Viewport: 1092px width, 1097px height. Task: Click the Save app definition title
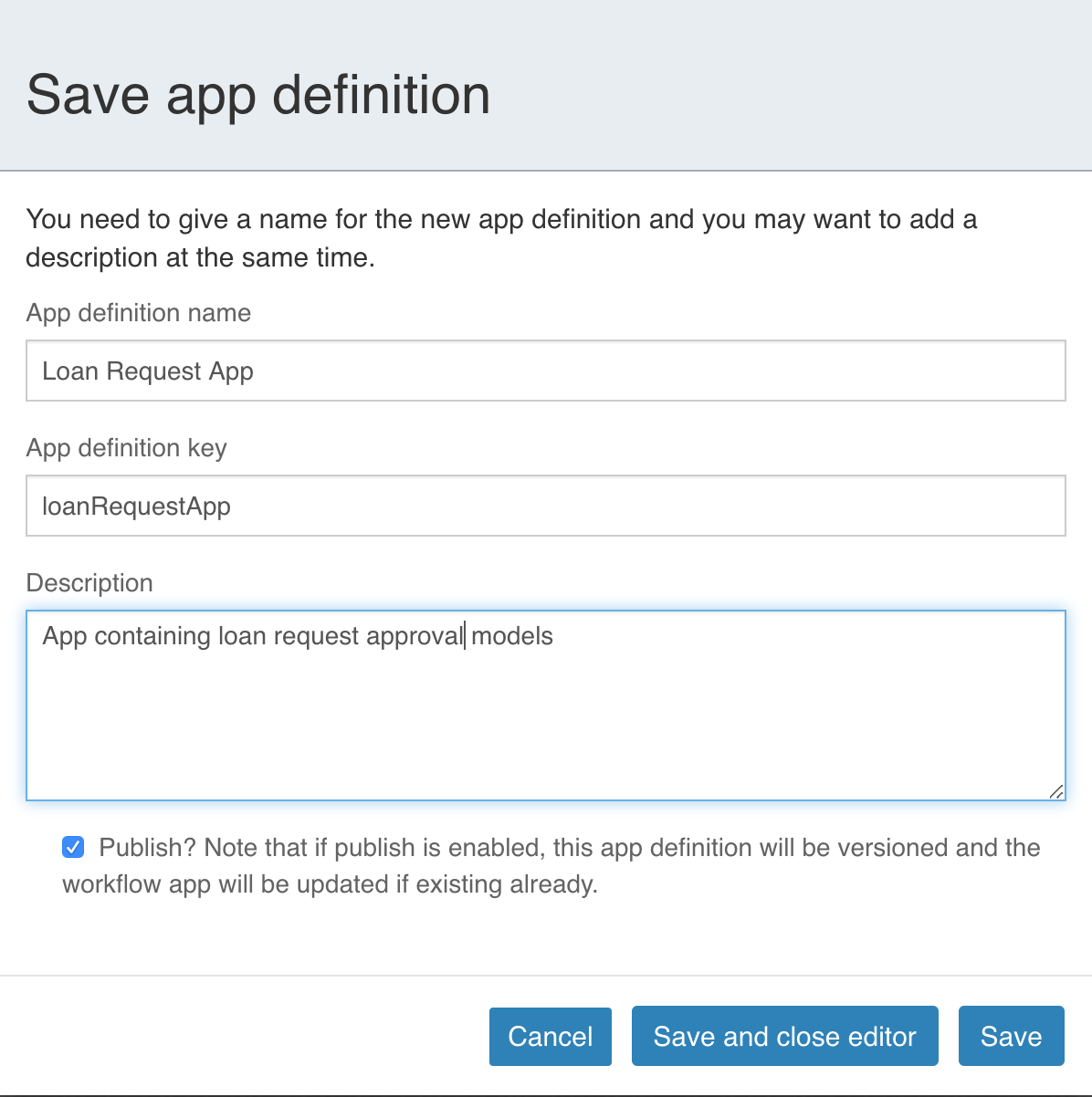(260, 94)
